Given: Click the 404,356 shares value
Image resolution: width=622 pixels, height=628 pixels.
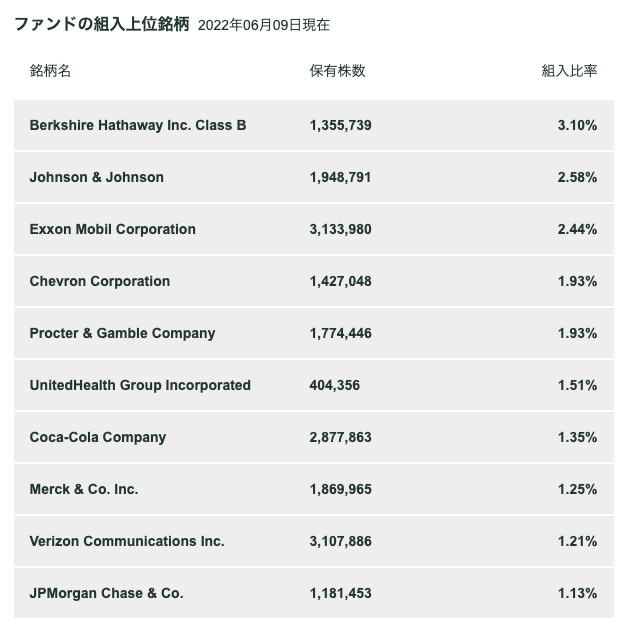Looking at the screenshot, I should click(x=334, y=385).
